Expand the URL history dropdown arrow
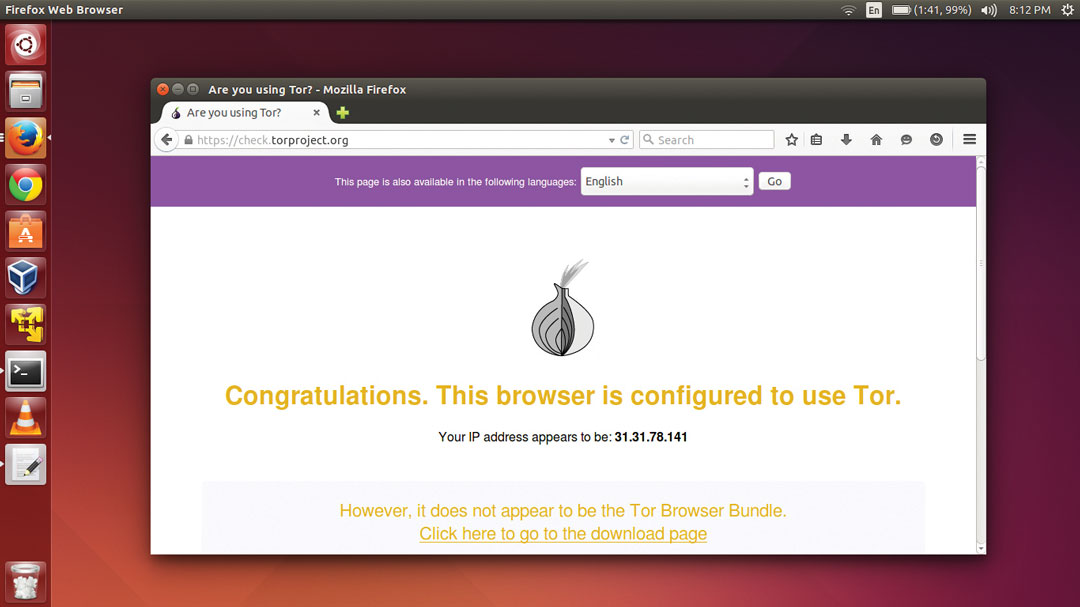Screen dimensions: 1080x607 click(612, 141)
